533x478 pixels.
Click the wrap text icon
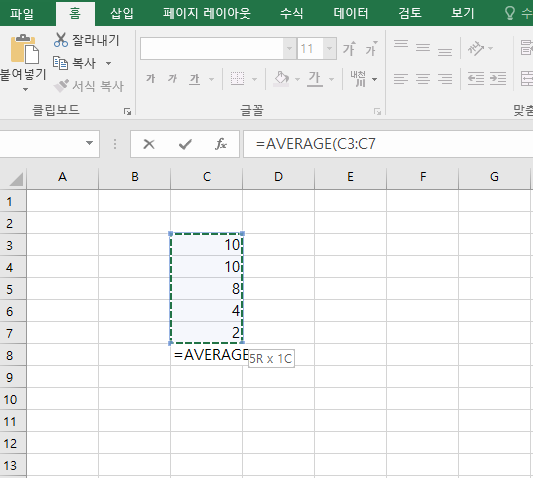click(527, 48)
